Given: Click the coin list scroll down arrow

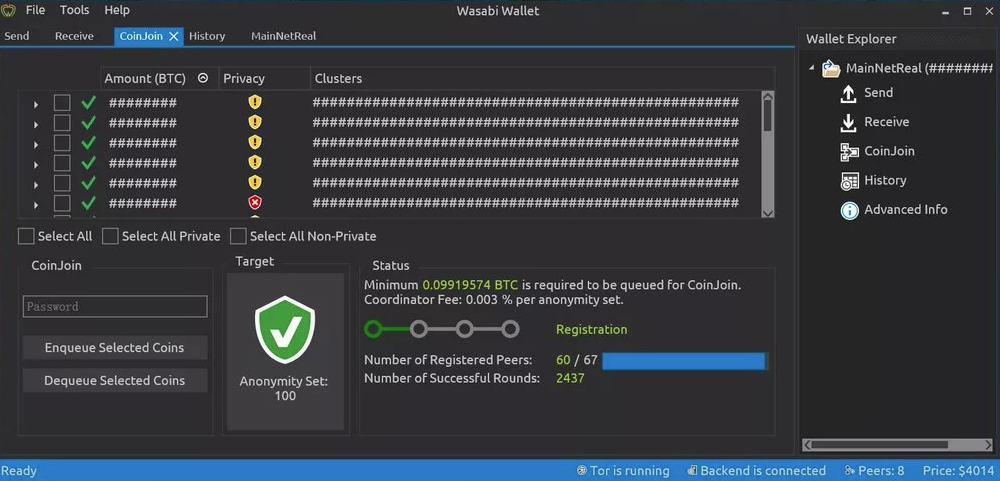Looking at the screenshot, I should [x=767, y=212].
